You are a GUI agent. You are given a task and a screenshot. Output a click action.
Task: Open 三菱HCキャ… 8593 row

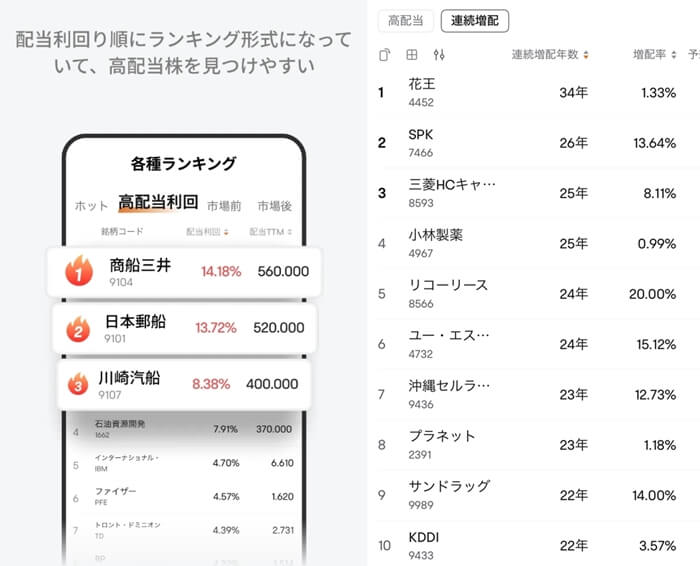[x=536, y=193]
